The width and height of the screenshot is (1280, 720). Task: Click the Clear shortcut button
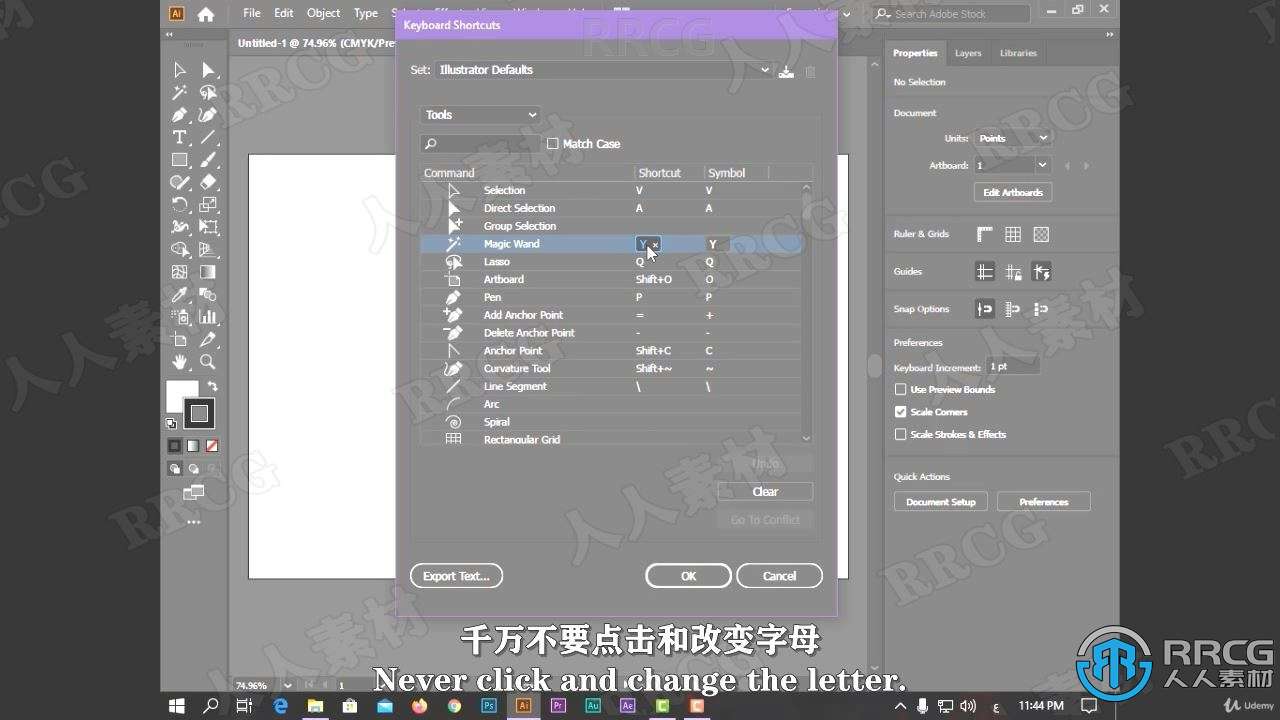tap(765, 492)
